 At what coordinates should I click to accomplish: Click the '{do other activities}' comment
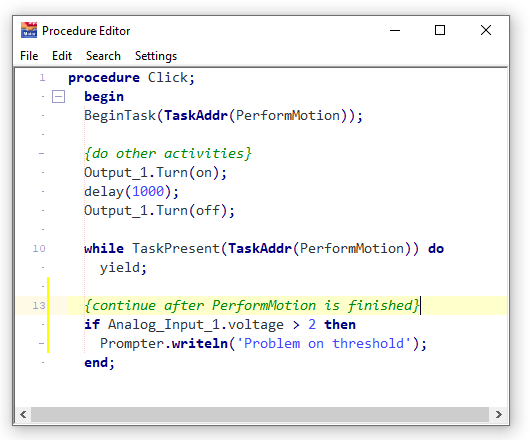[x=168, y=153]
